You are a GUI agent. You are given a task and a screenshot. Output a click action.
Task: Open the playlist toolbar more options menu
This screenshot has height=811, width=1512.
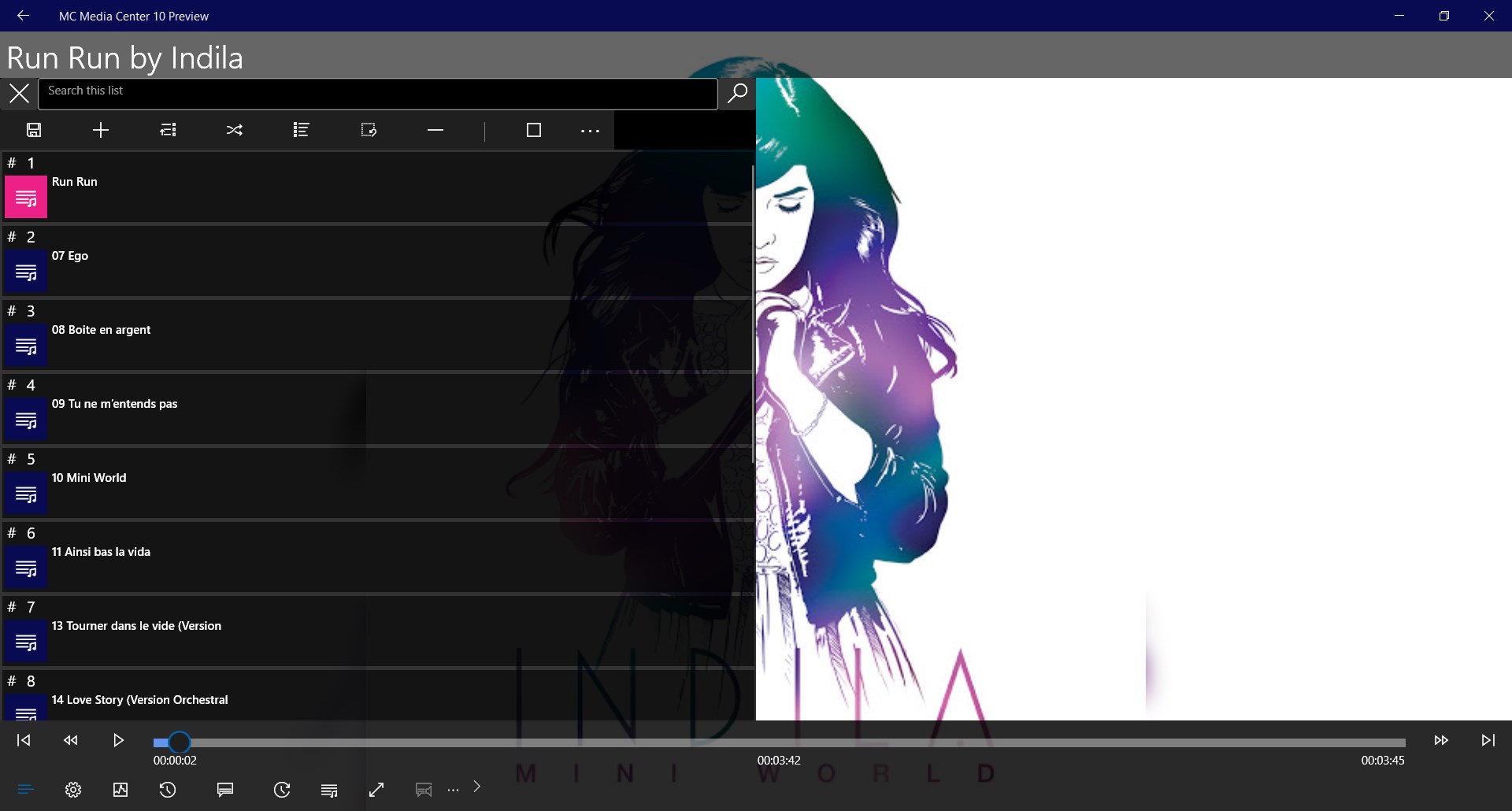point(590,131)
